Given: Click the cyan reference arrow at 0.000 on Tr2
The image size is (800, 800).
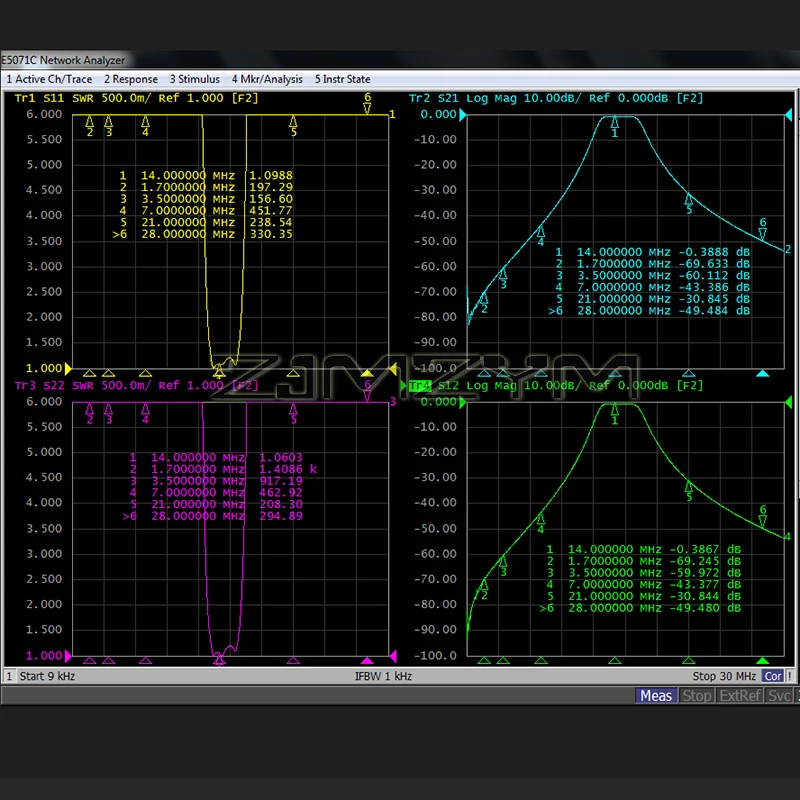Looking at the screenshot, I should [463, 115].
